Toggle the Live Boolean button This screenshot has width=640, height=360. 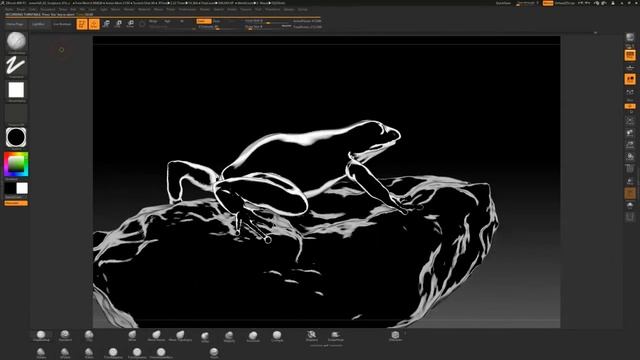click(x=62, y=24)
